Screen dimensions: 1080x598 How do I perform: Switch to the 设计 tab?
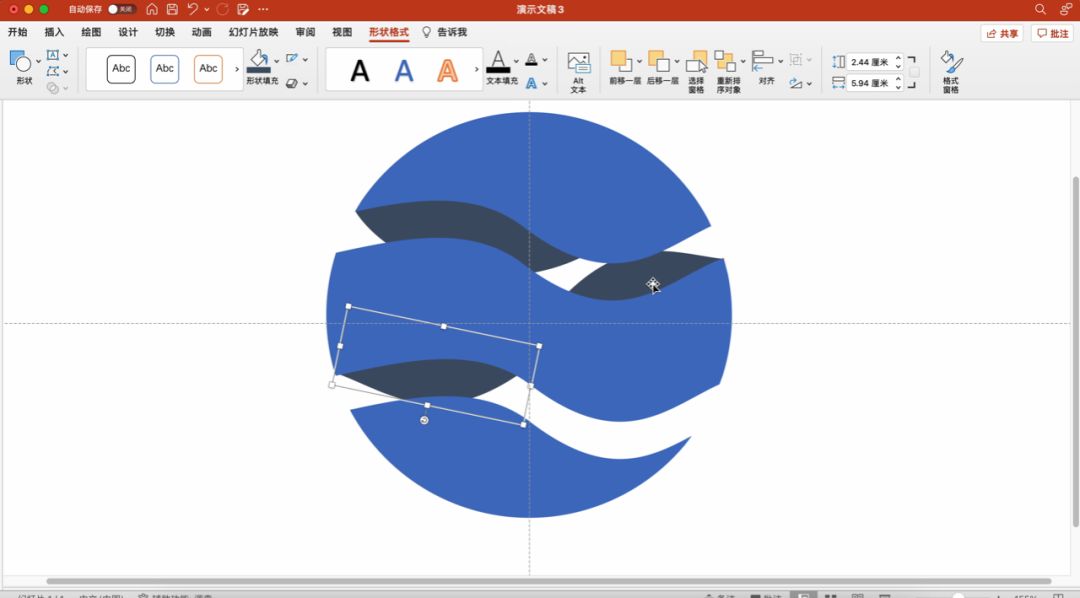[x=128, y=32]
